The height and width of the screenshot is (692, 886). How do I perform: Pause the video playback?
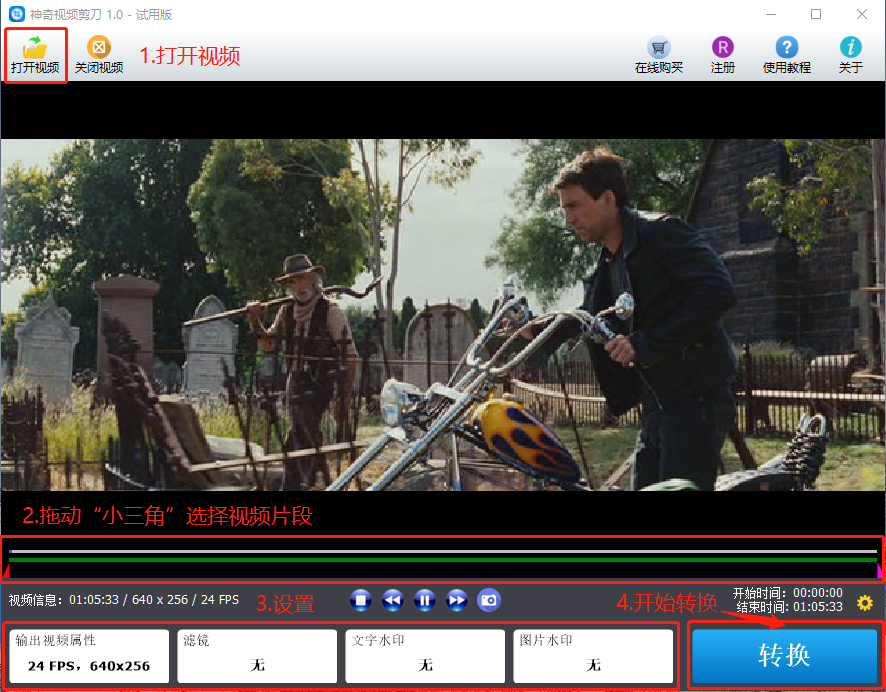(x=425, y=600)
